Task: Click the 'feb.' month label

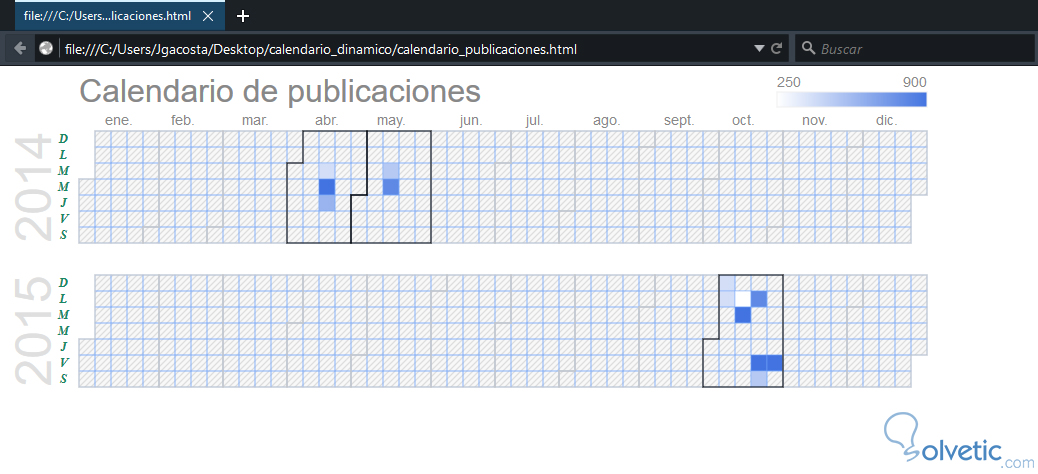Action: tap(183, 120)
